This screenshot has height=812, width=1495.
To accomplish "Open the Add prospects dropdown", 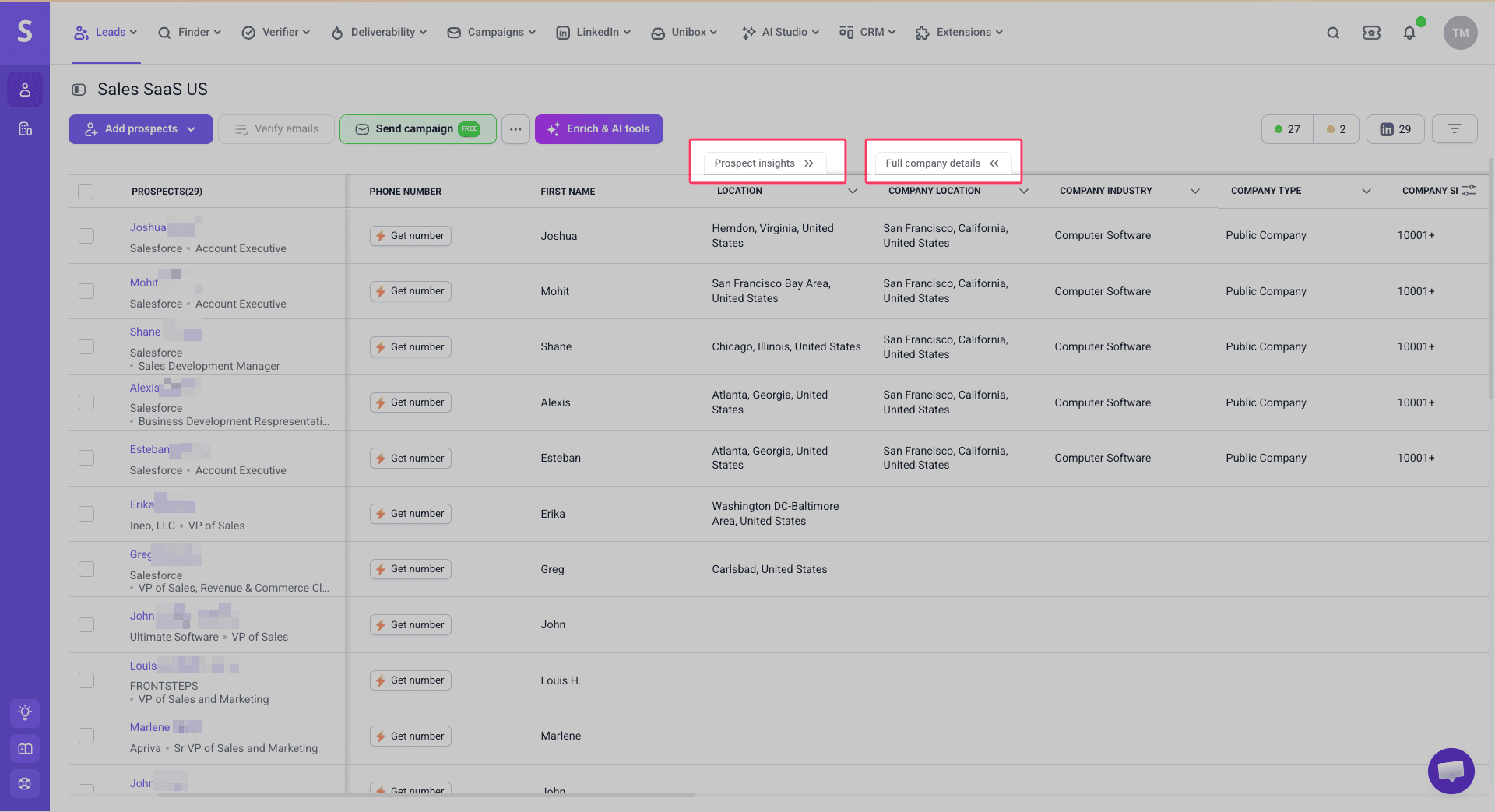I will [141, 129].
